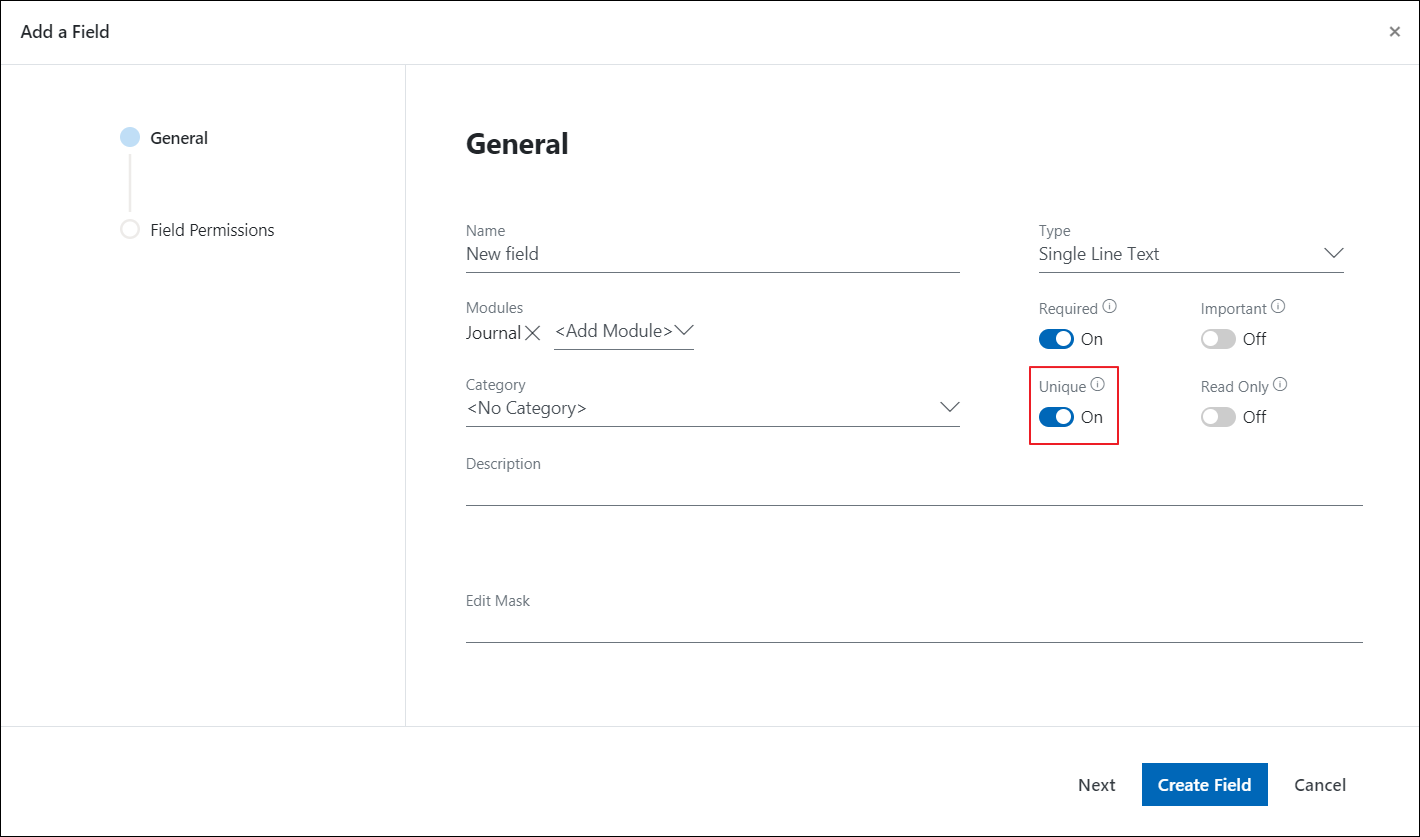Open the Type dropdown Single Line Text

(x=1191, y=254)
